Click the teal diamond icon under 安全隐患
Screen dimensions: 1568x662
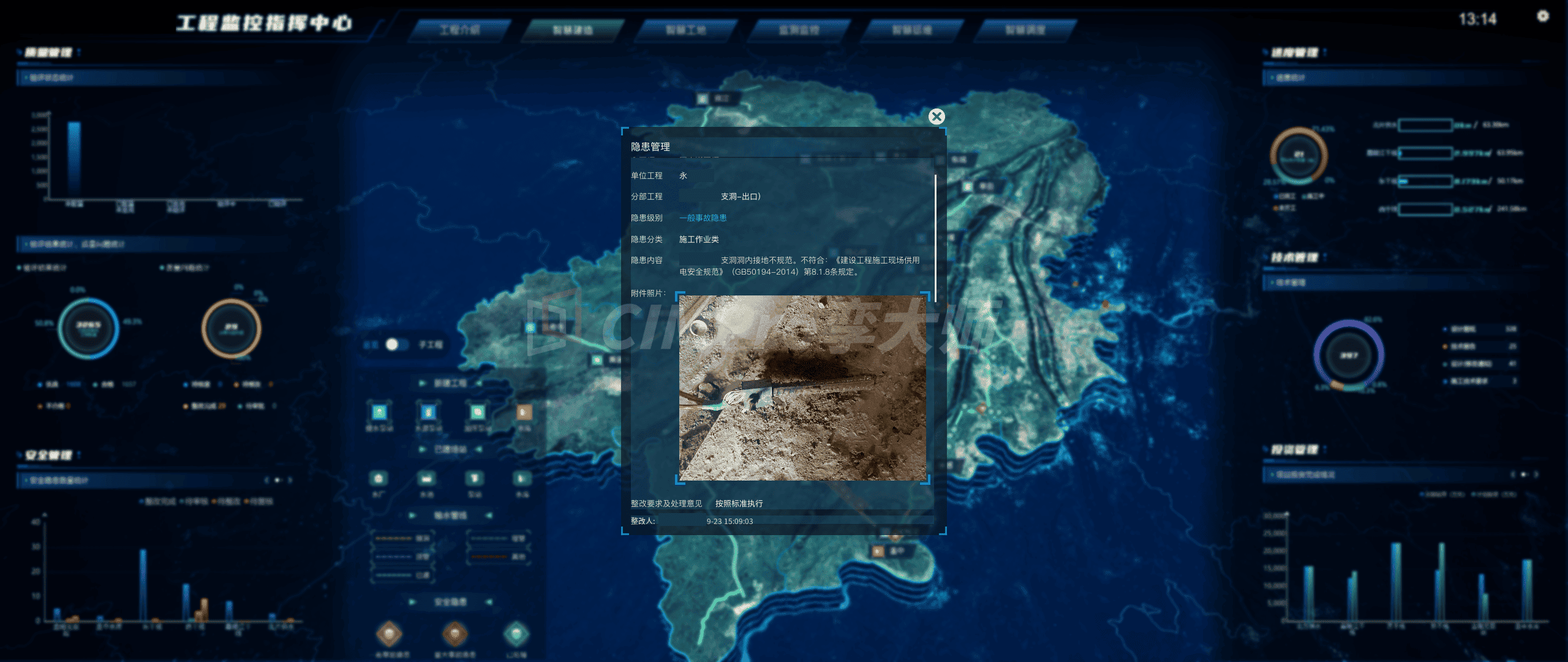click(x=516, y=634)
